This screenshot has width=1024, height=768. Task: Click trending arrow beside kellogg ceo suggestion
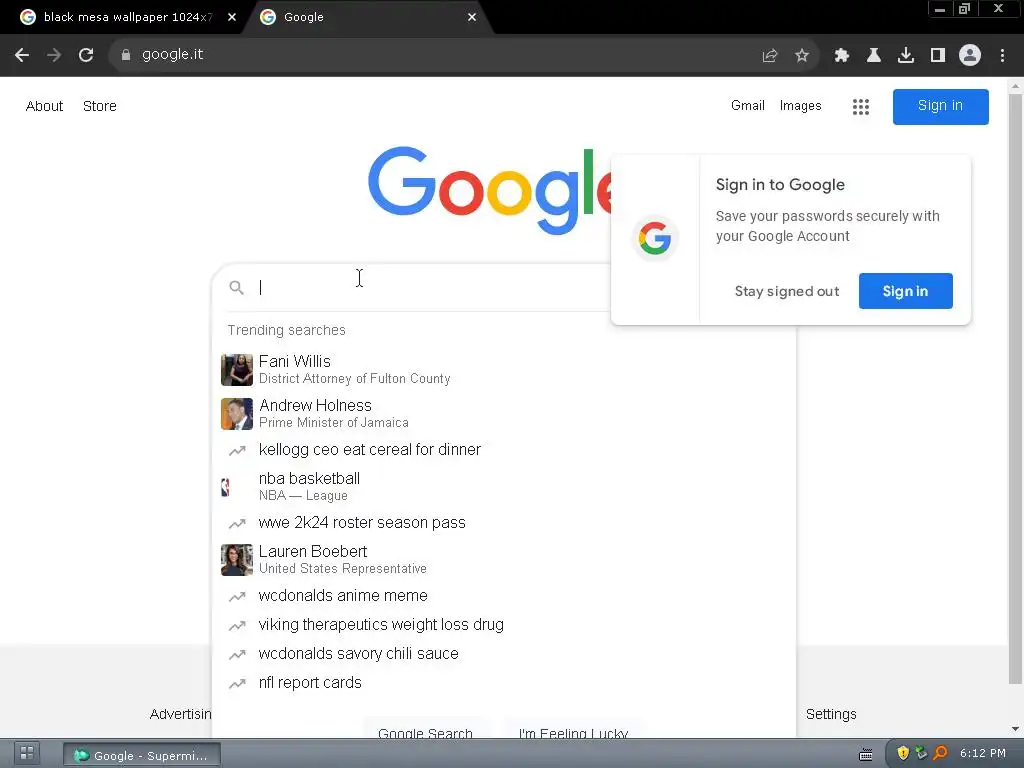click(237, 450)
